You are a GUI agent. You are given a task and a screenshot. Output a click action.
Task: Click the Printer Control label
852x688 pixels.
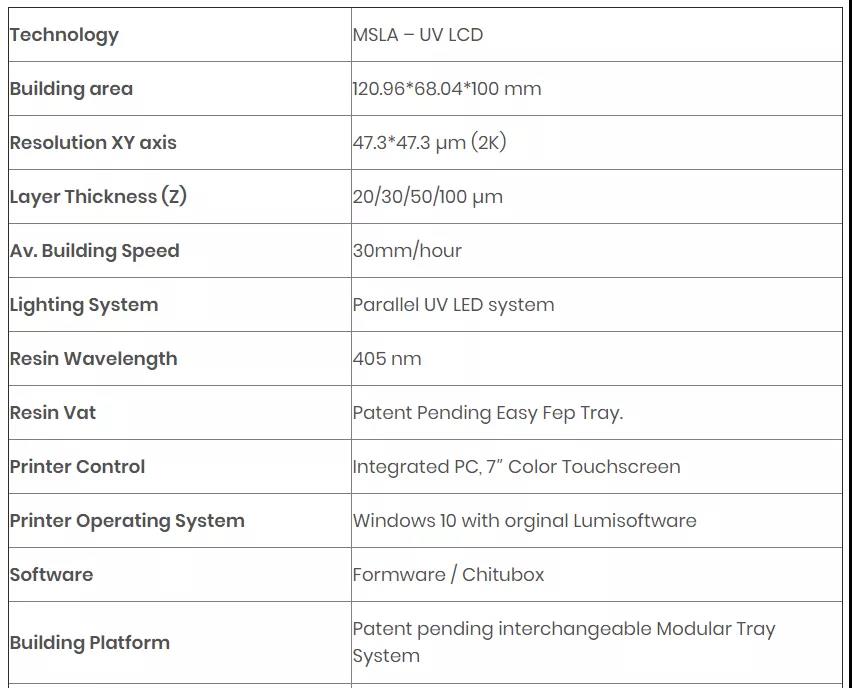tap(77, 467)
